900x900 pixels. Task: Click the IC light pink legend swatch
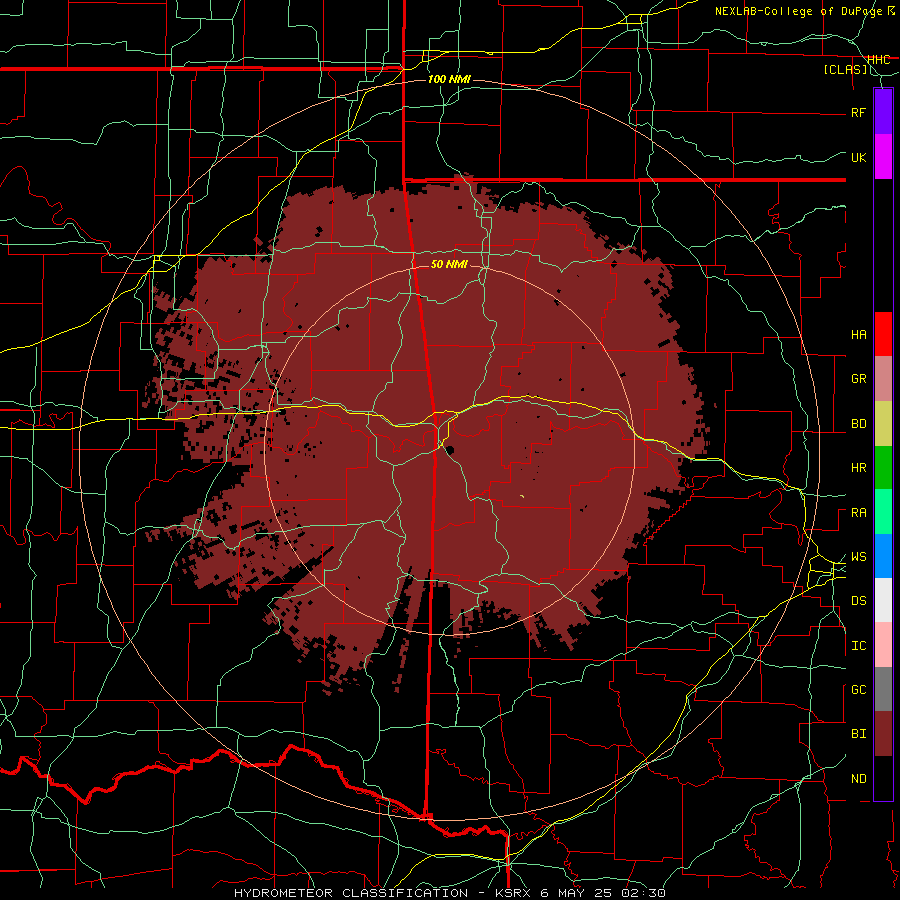[x=883, y=645]
